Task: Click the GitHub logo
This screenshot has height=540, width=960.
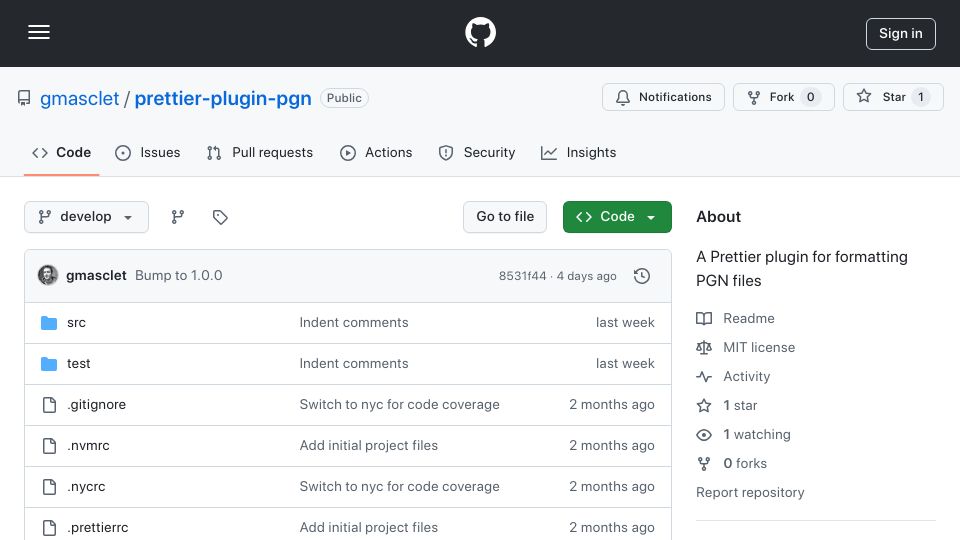Action: [480, 32]
